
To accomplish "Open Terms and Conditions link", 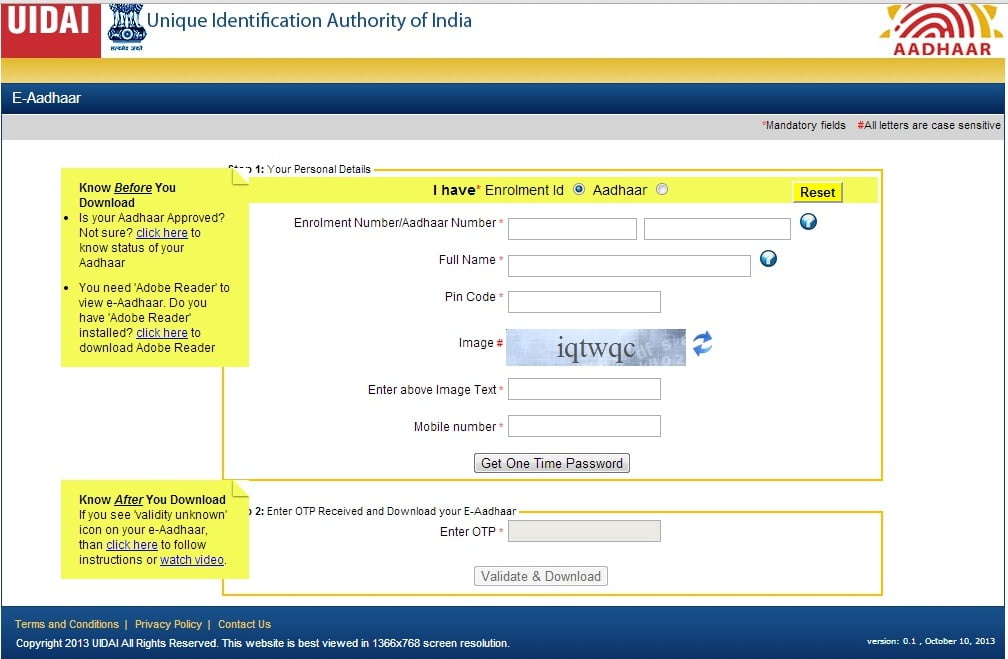I will click(x=67, y=624).
